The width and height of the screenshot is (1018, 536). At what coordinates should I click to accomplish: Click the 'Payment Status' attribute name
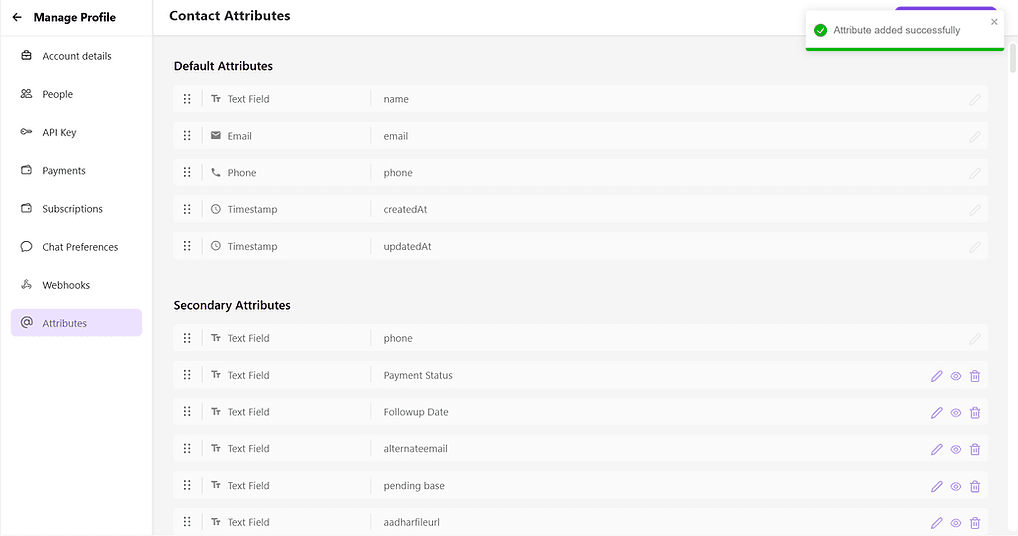417,375
